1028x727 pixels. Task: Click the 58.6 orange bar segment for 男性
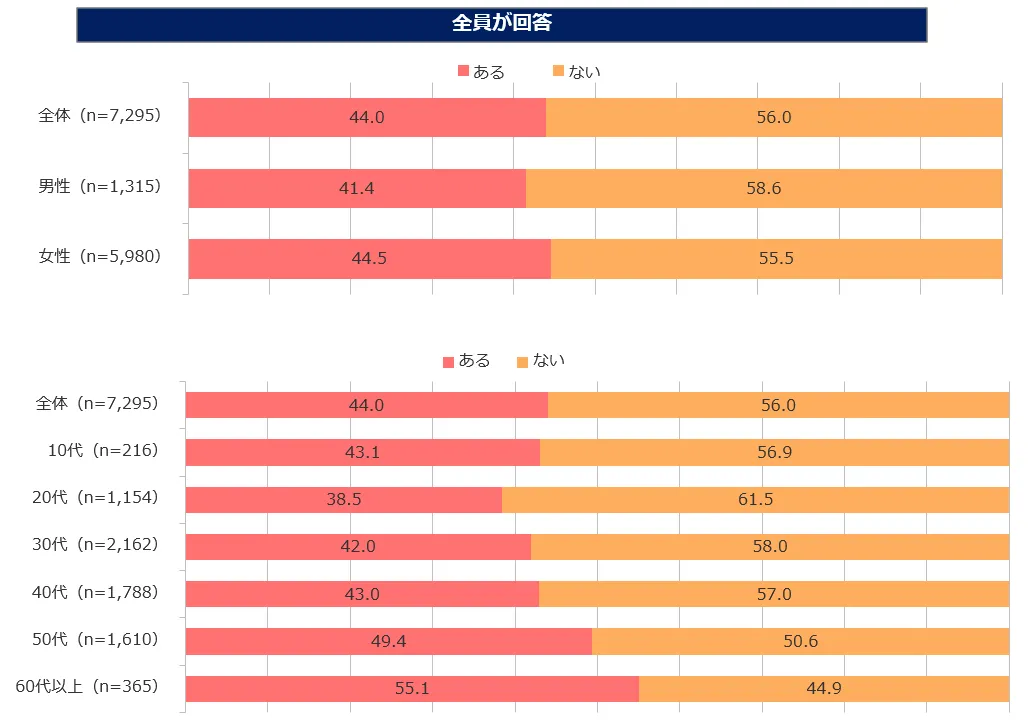pyautogui.click(x=763, y=188)
